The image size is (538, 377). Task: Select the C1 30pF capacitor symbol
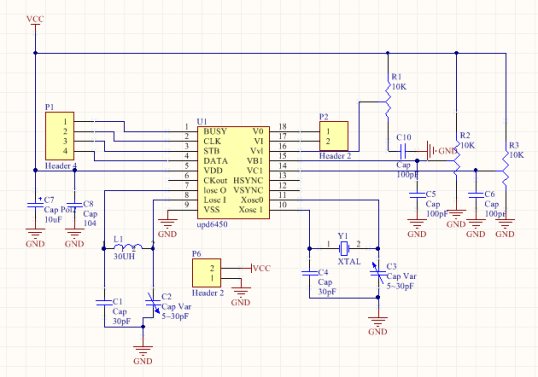[x=104, y=303]
